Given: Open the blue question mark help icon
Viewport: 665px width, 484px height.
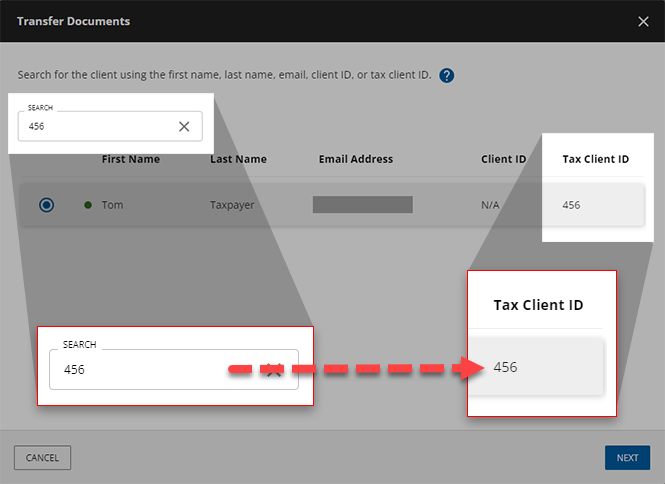Looking at the screenshot, I should click(x=447, y=76).
